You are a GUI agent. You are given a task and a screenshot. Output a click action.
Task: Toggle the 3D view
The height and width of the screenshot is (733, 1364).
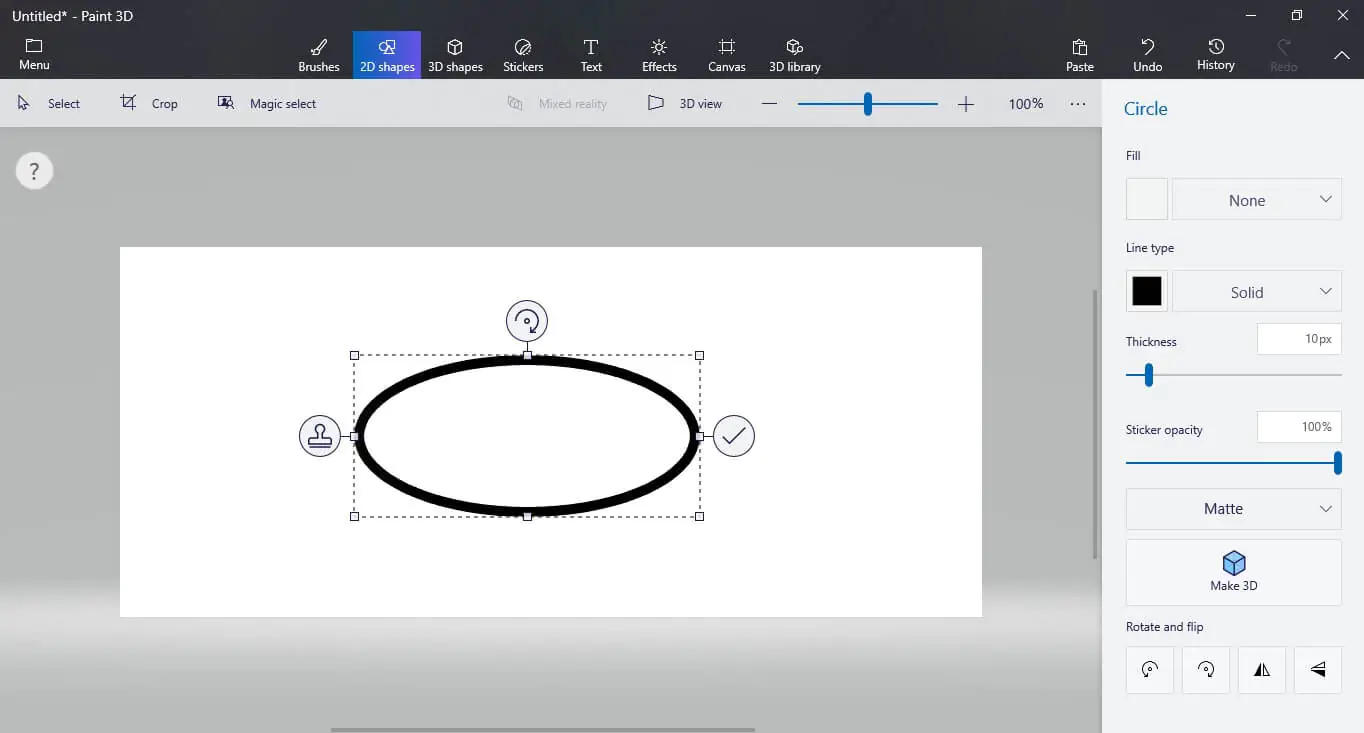coord(685,103)
